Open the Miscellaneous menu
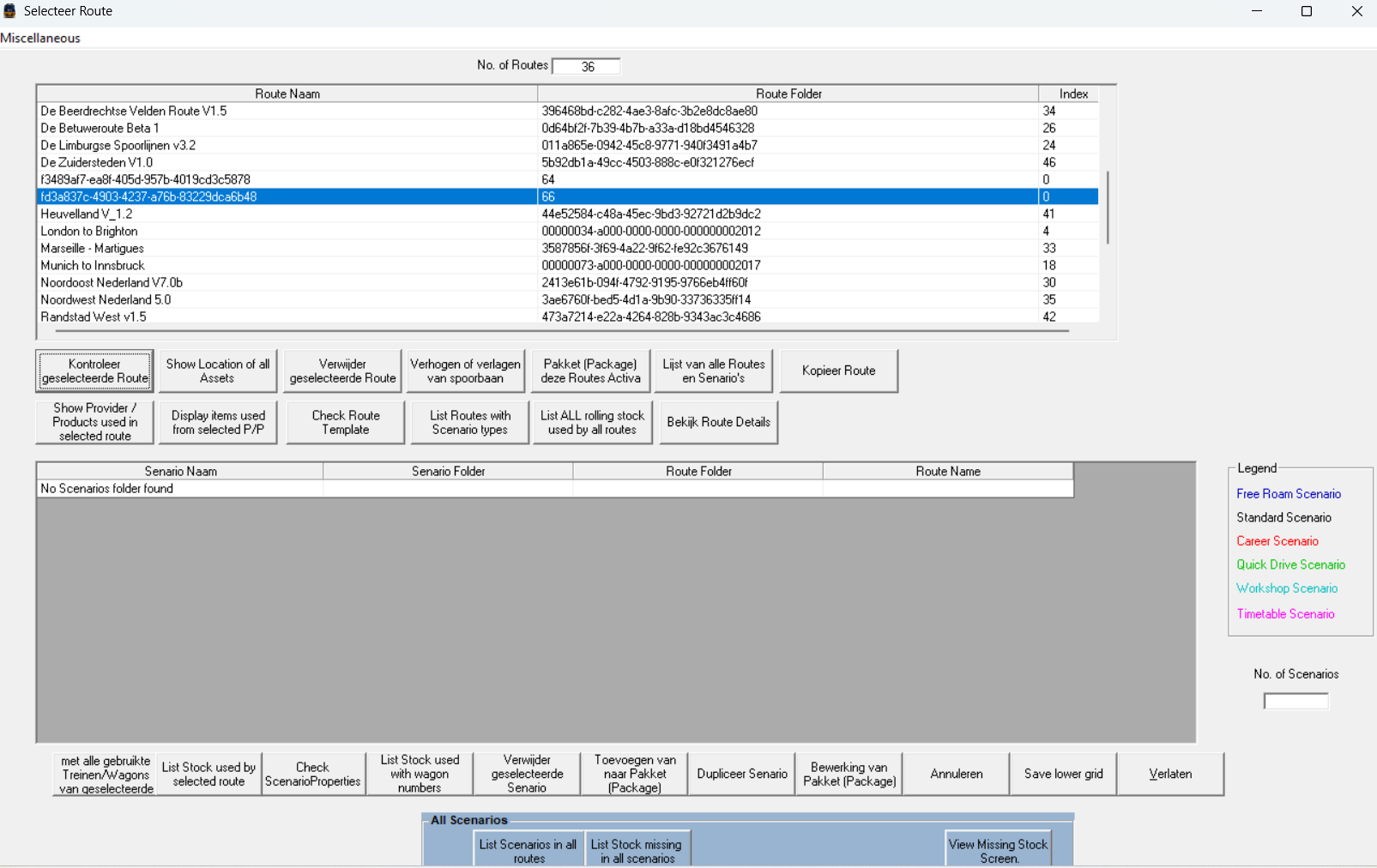The width and height of the screenshot is (1377, 868). 40,38
